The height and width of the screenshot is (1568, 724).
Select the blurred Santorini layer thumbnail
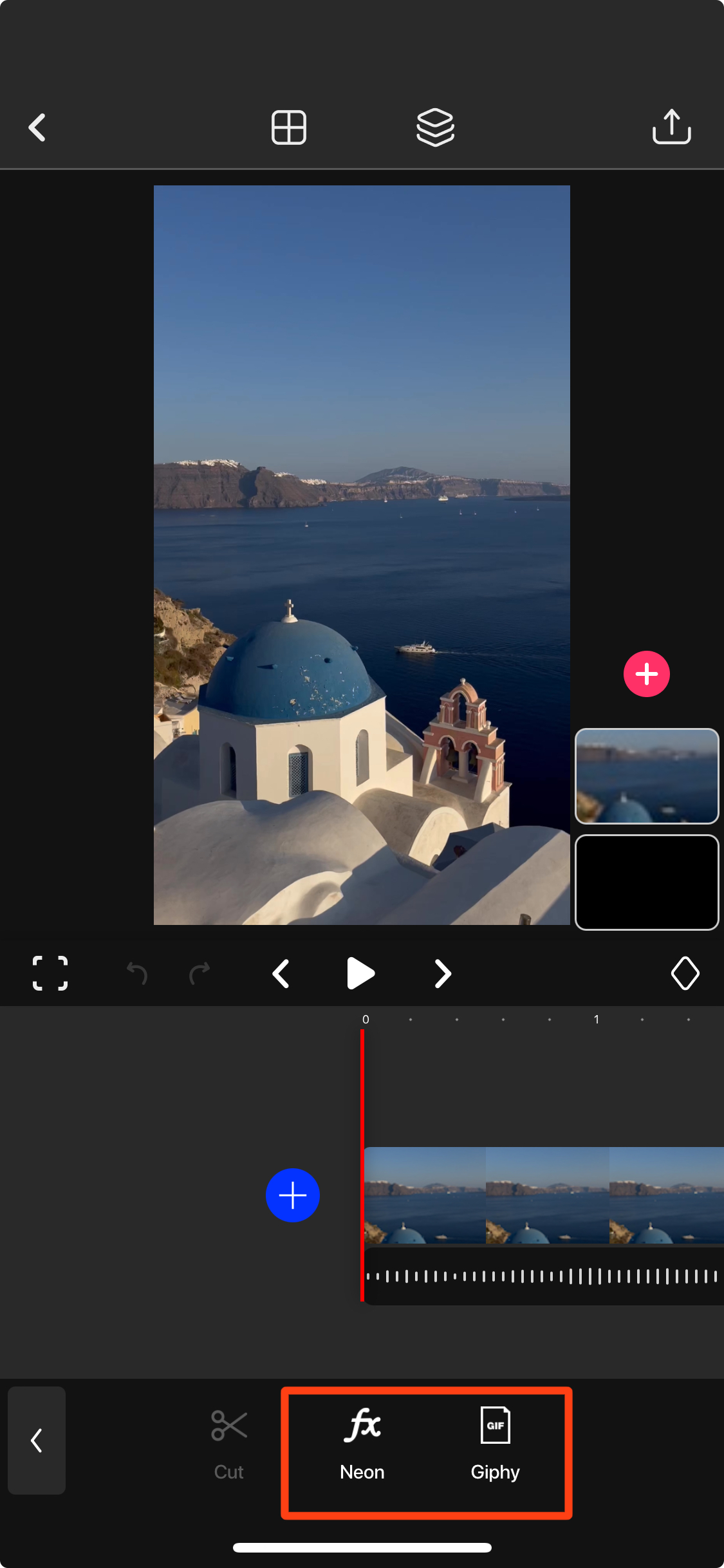646,776
